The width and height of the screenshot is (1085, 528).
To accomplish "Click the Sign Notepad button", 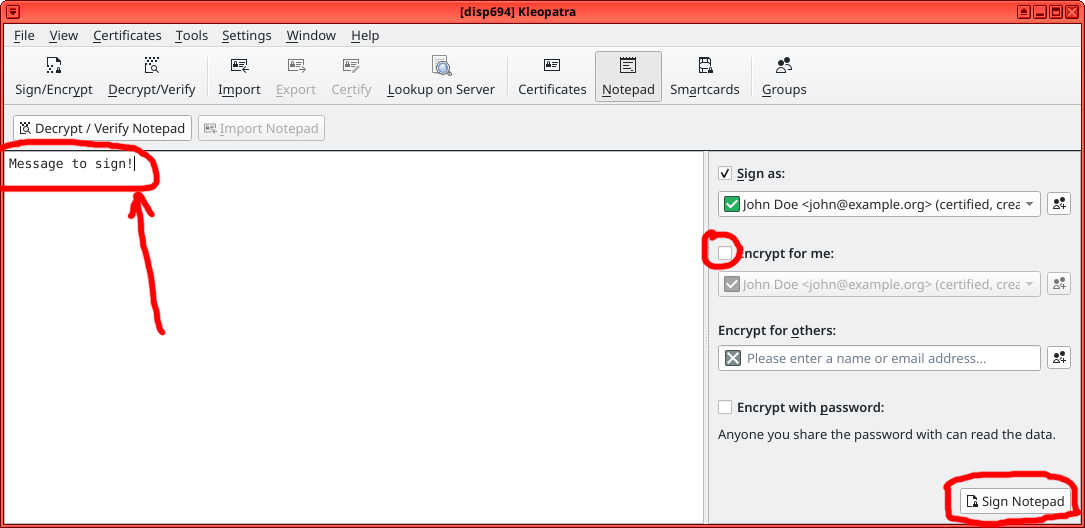I will [x=1016, y=501].
